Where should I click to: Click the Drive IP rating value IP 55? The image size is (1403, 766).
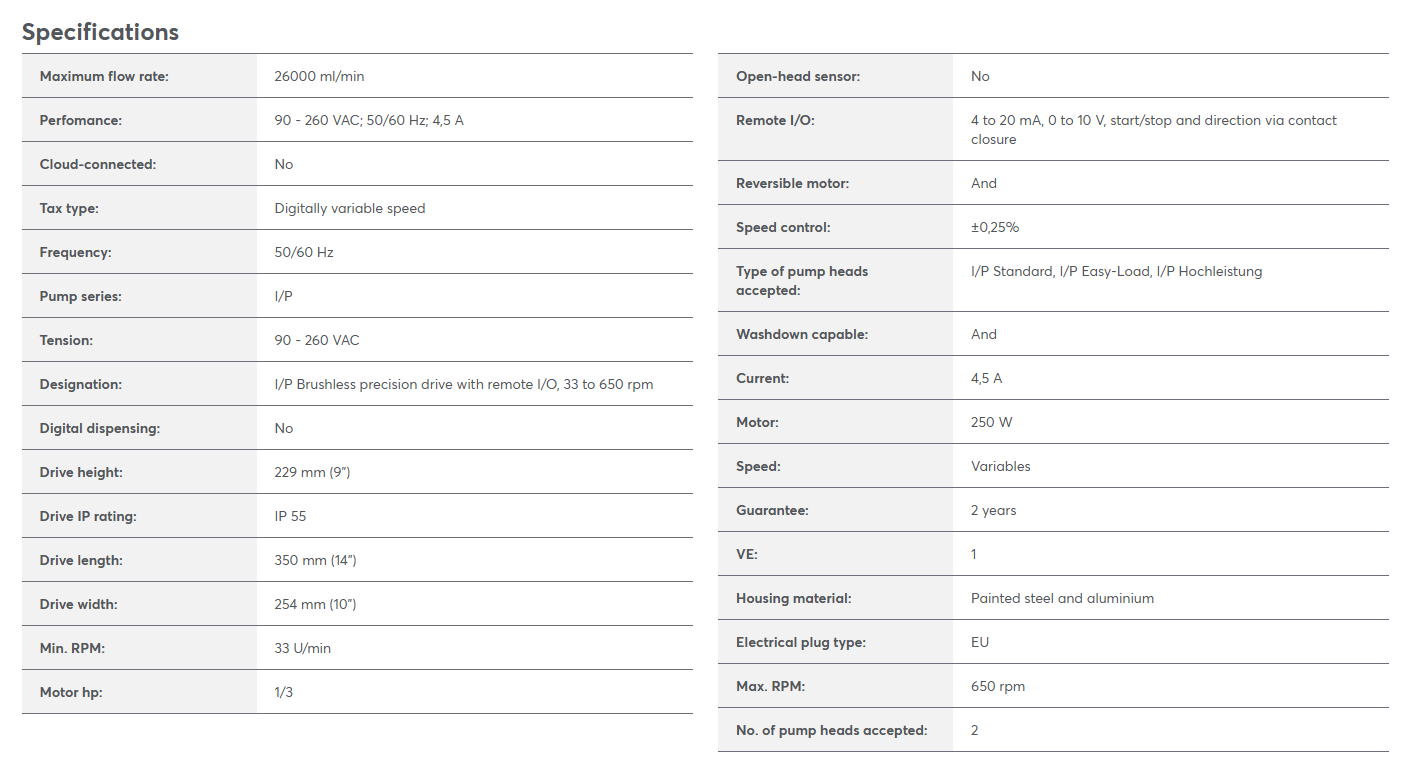click(x=290, y=516)
